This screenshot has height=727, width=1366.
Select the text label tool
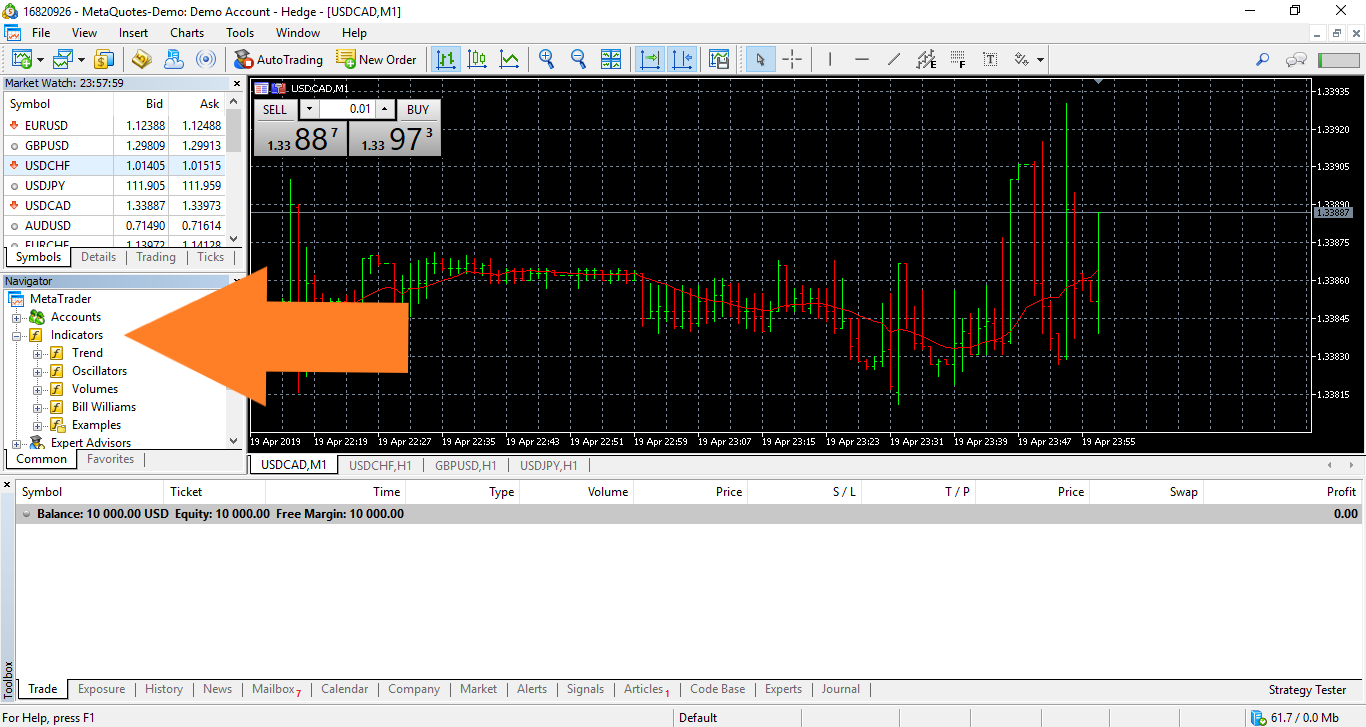click(990, 59)
